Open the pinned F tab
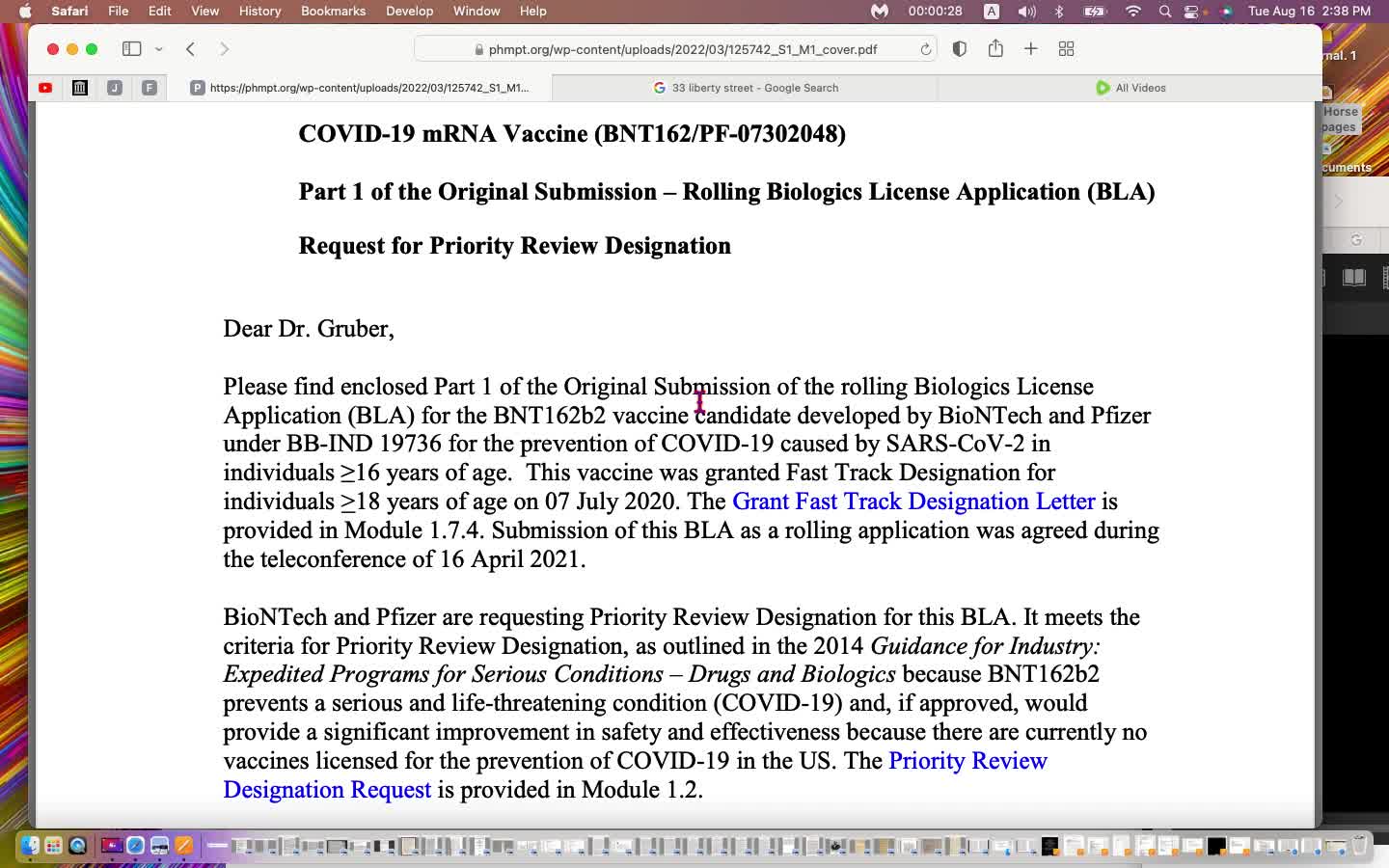The image size is (1389, 868). 150,88
